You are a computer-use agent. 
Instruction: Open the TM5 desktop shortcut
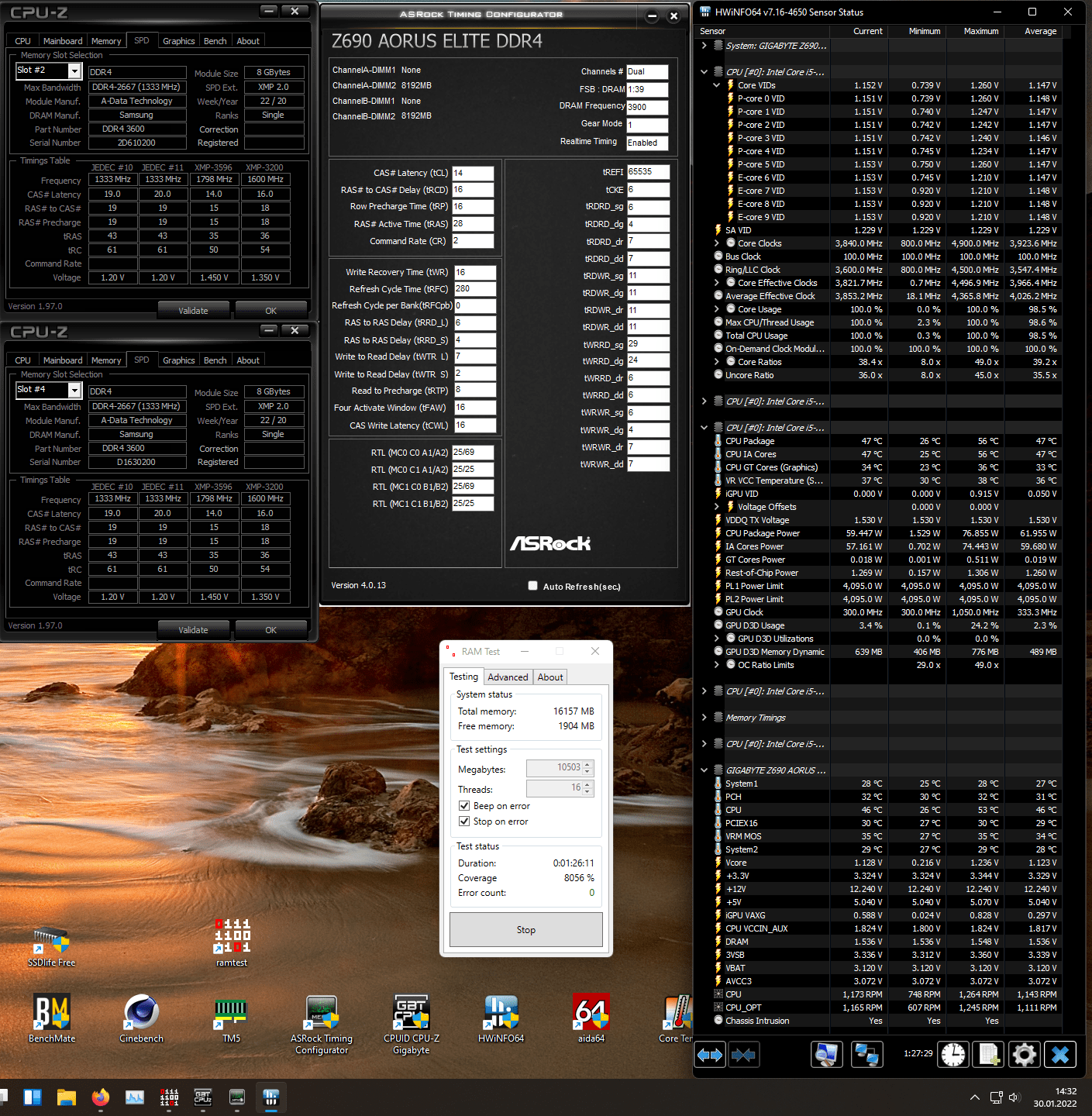tap(231, 1018)
